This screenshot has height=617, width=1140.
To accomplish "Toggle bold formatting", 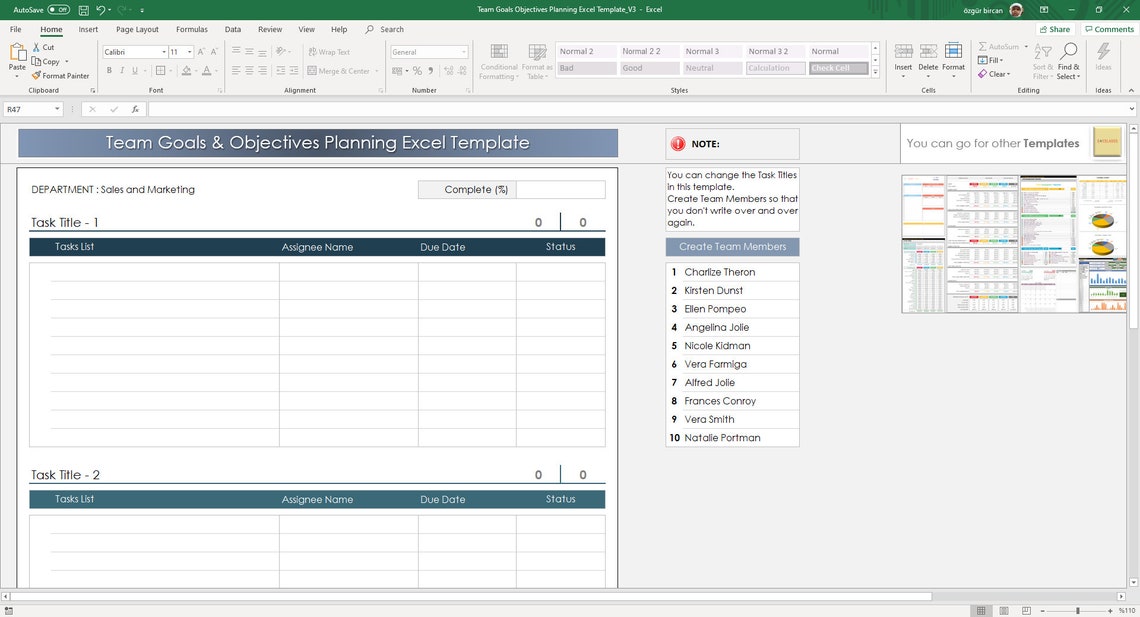I will [x=109, y=70].
